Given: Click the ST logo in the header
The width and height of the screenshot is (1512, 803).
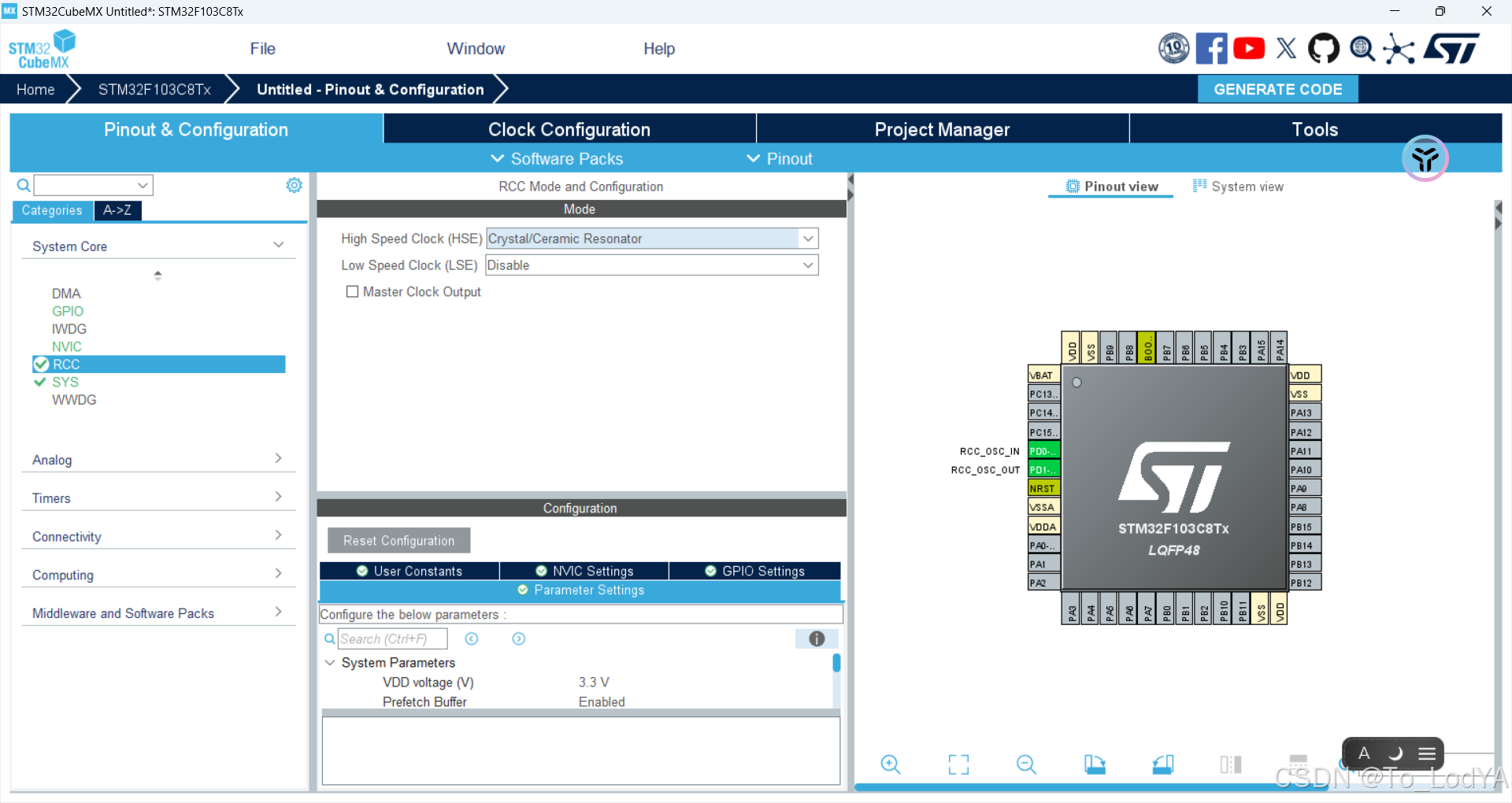Looking at the screenshot, I should tap(1451, 49).
